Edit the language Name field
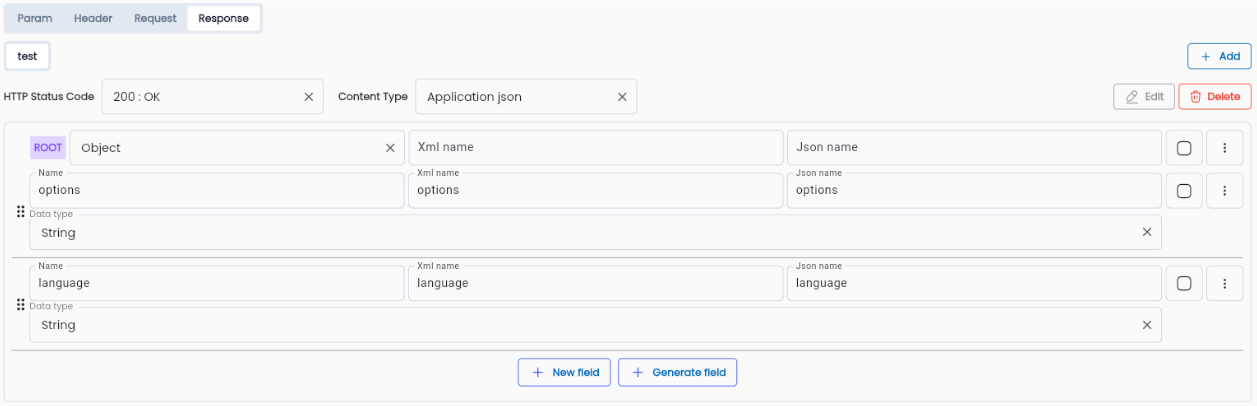 click(x=217, y=283)
